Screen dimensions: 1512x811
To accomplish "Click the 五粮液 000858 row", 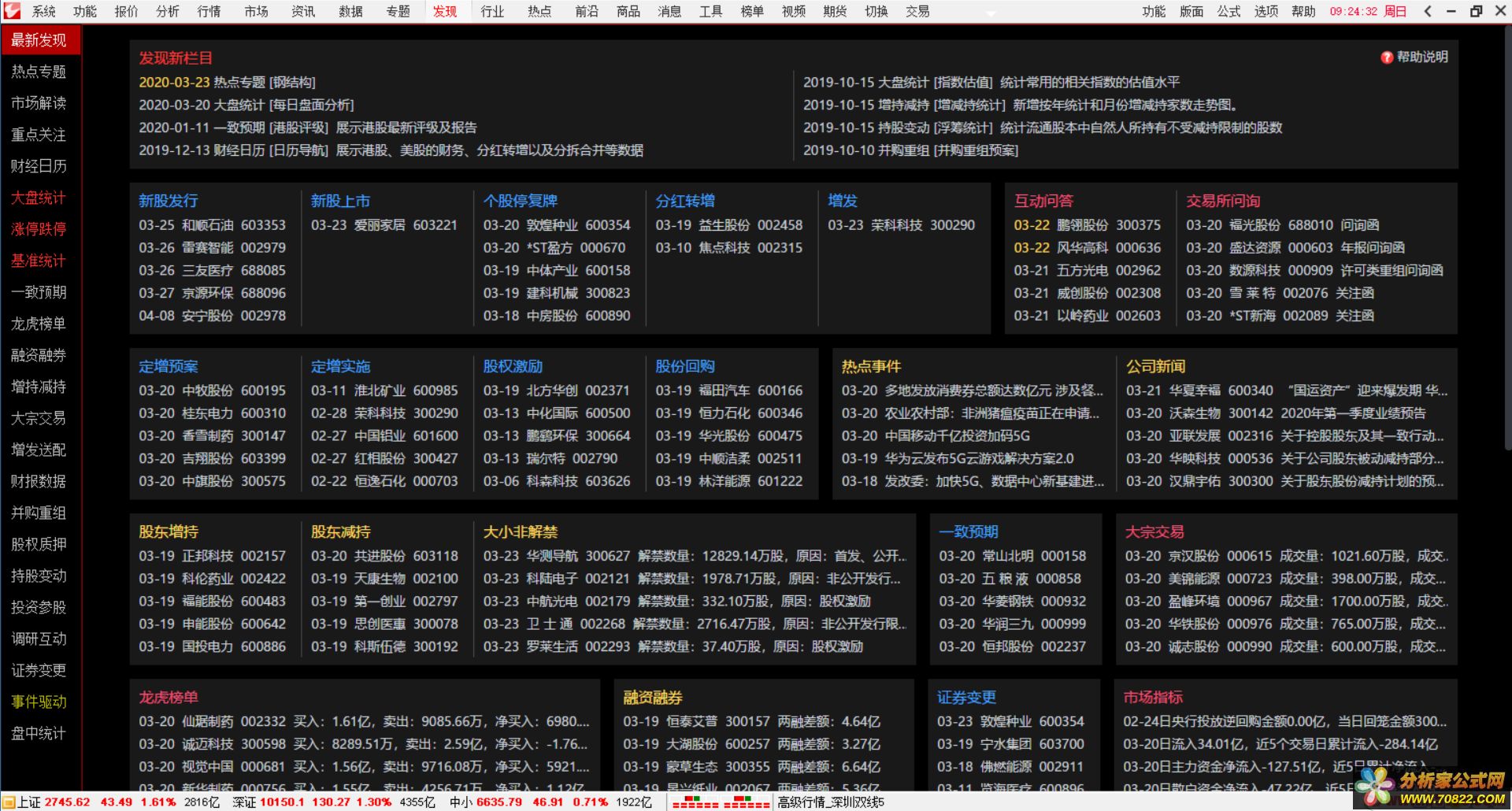I will 1010,579.
